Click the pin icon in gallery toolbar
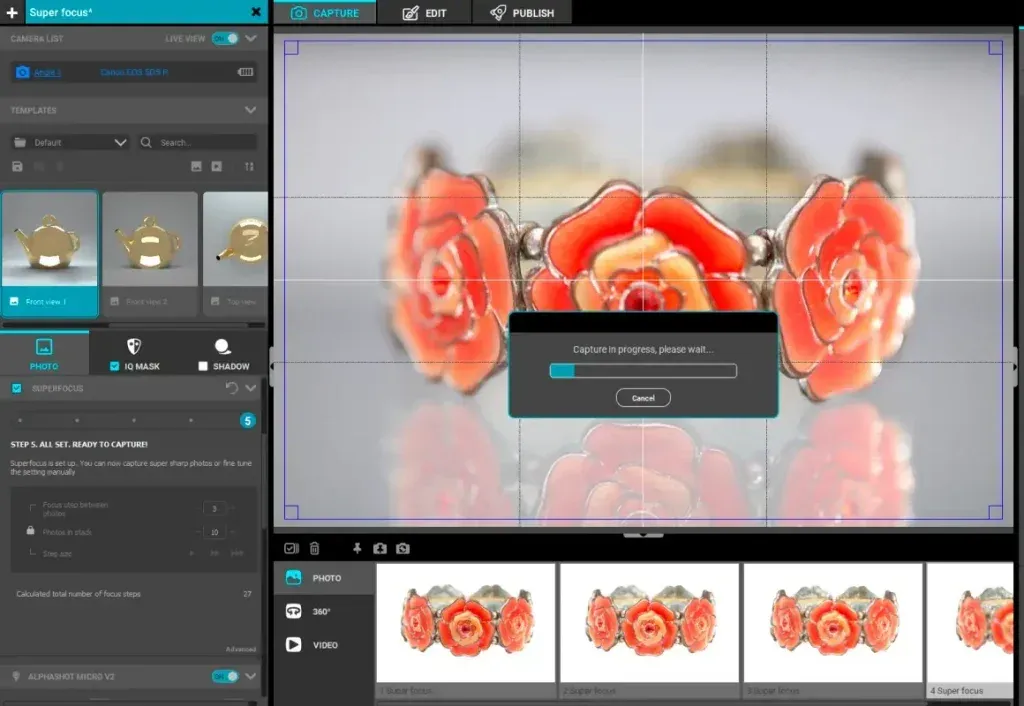Viewport: 1024px width, 706px height. click(x=357, y=548)
